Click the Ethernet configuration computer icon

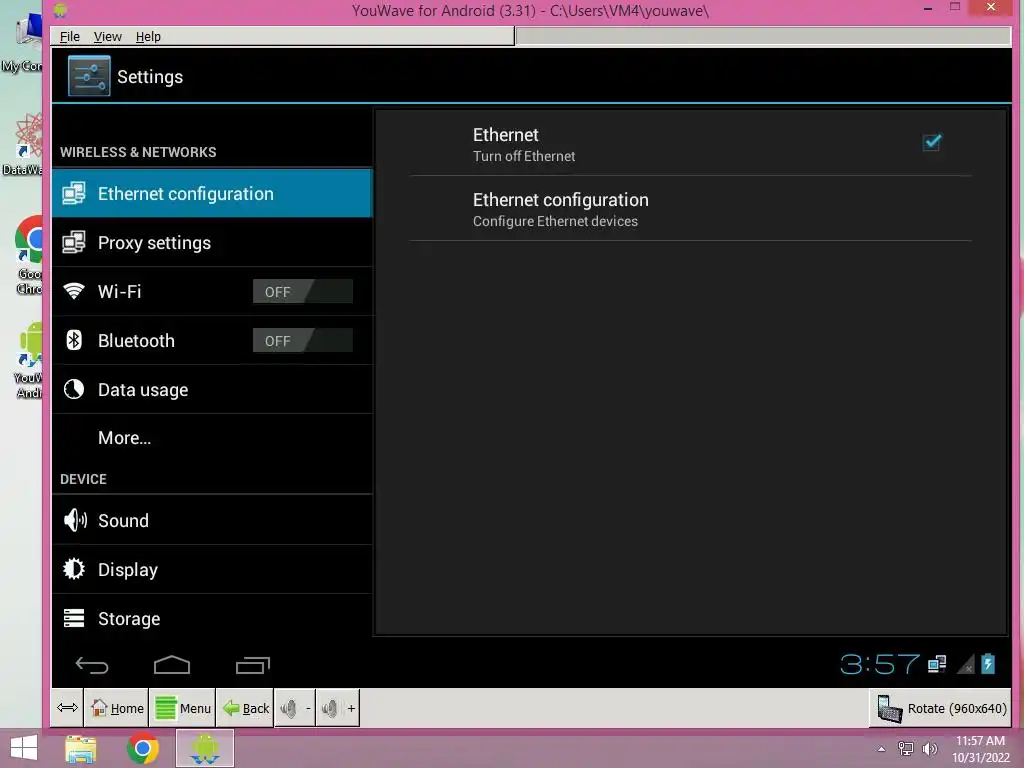coord(74,193)
